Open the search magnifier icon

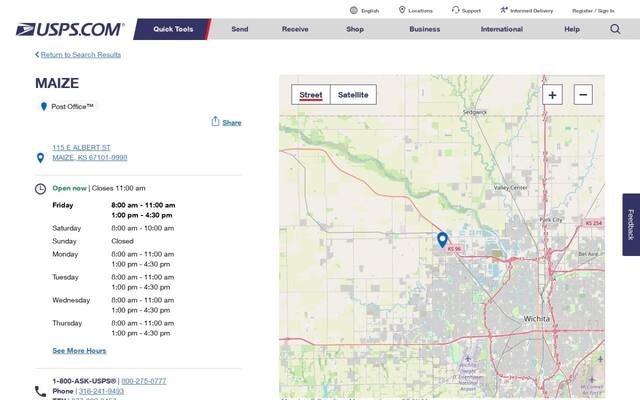click(x=615, y=29)
